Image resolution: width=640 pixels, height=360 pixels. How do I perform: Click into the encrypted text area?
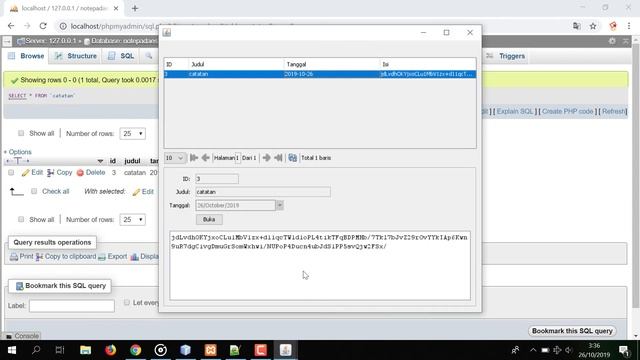[320, 265]
